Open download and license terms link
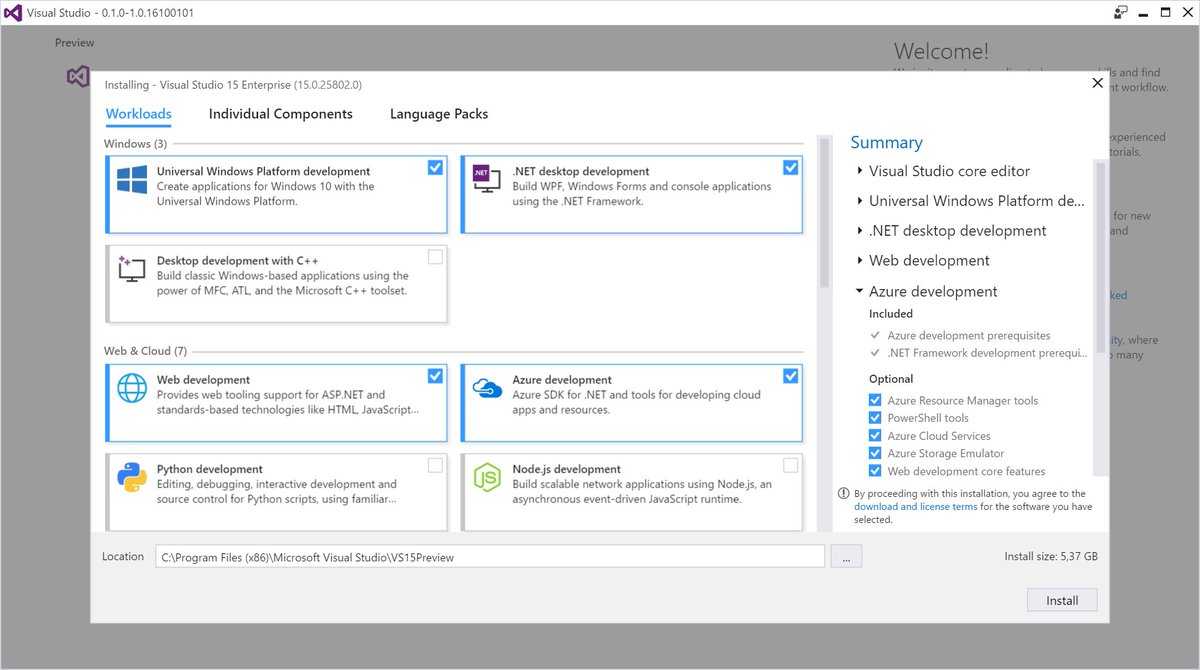 point(916,507)
